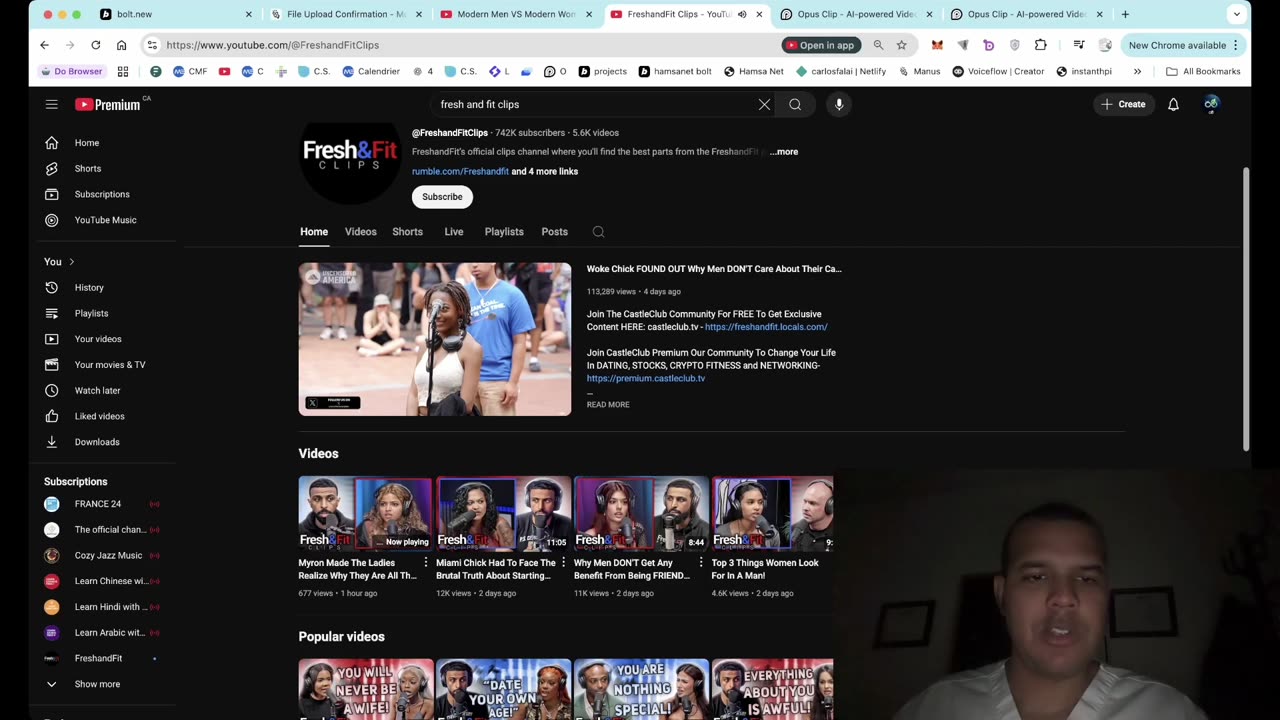1280x720 pixels.
Task: Open Top 3 Things Women Look For video thumbnail
Action: click(772, 513)
